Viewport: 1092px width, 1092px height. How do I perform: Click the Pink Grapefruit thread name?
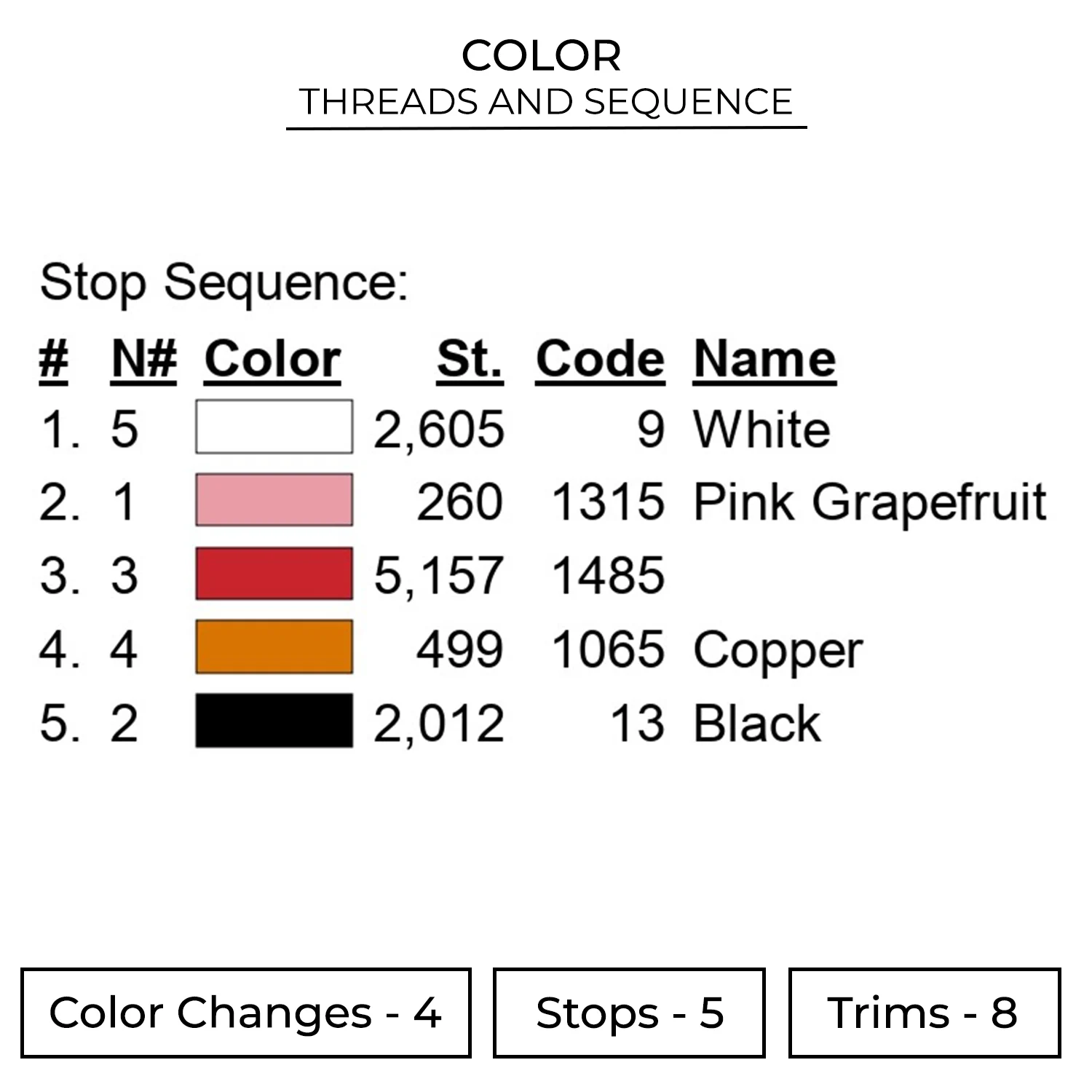pyautogui.click(x=869, y=502)
